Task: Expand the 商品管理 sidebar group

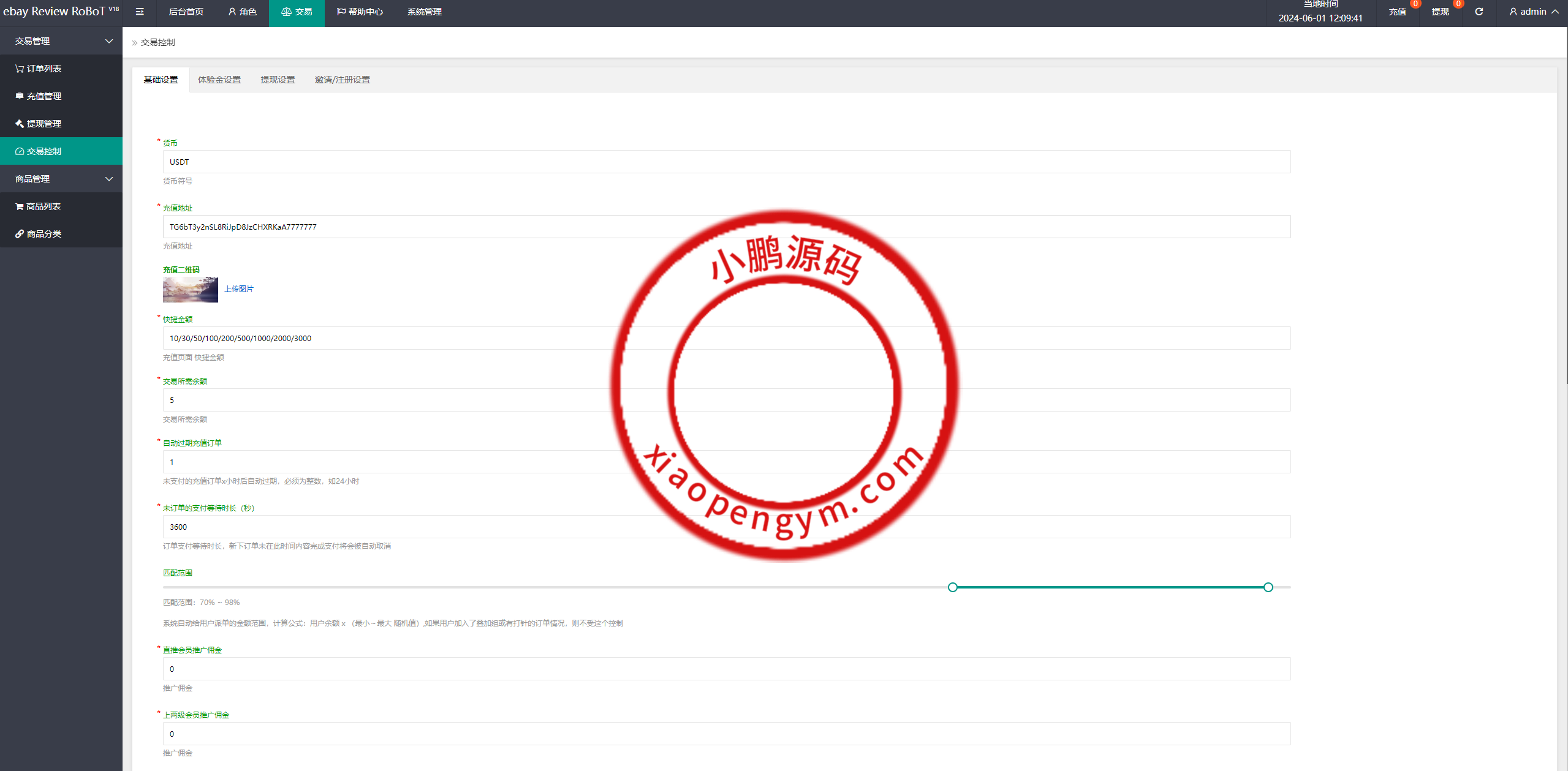Action: [x=109, y=178]
